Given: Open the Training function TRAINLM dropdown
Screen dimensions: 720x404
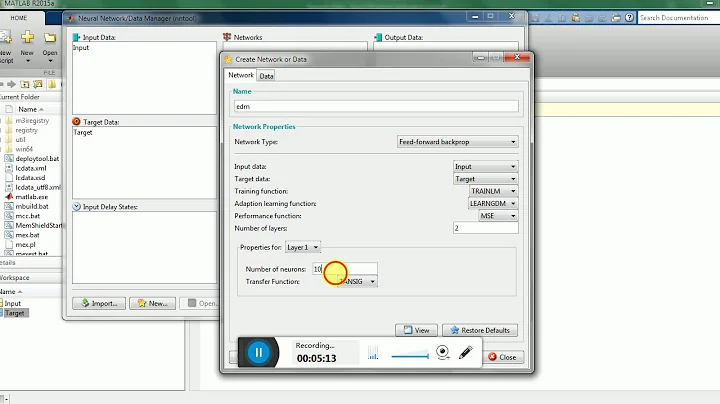Looking at the screenshot, I should (493, 191).
